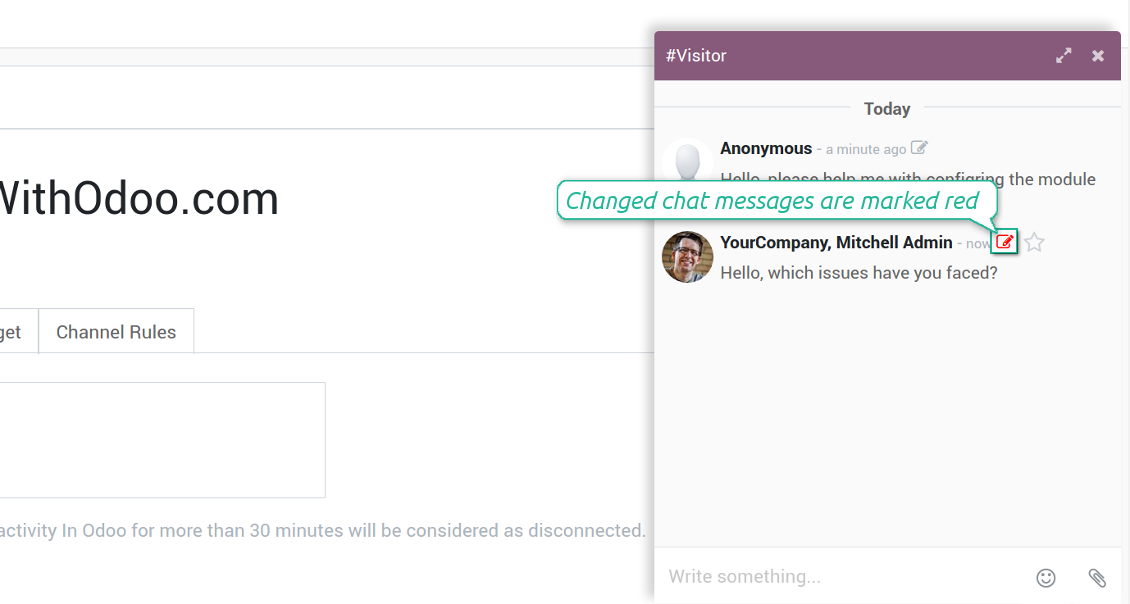The image size is (1130, 604).
Task: Click the red edit icon on Mitchell Admin's message
Action: coord(1005,242)
